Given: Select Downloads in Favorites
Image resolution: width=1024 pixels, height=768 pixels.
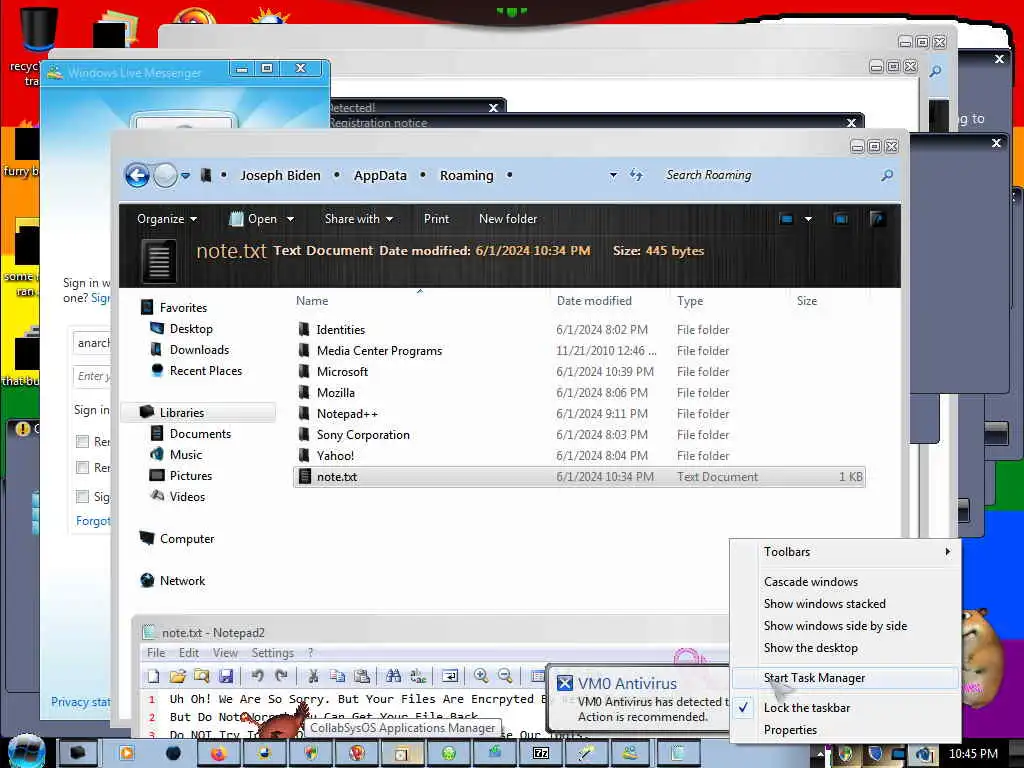Looking at the screenshot, I should pyautogui.click(x=199, y=350).
